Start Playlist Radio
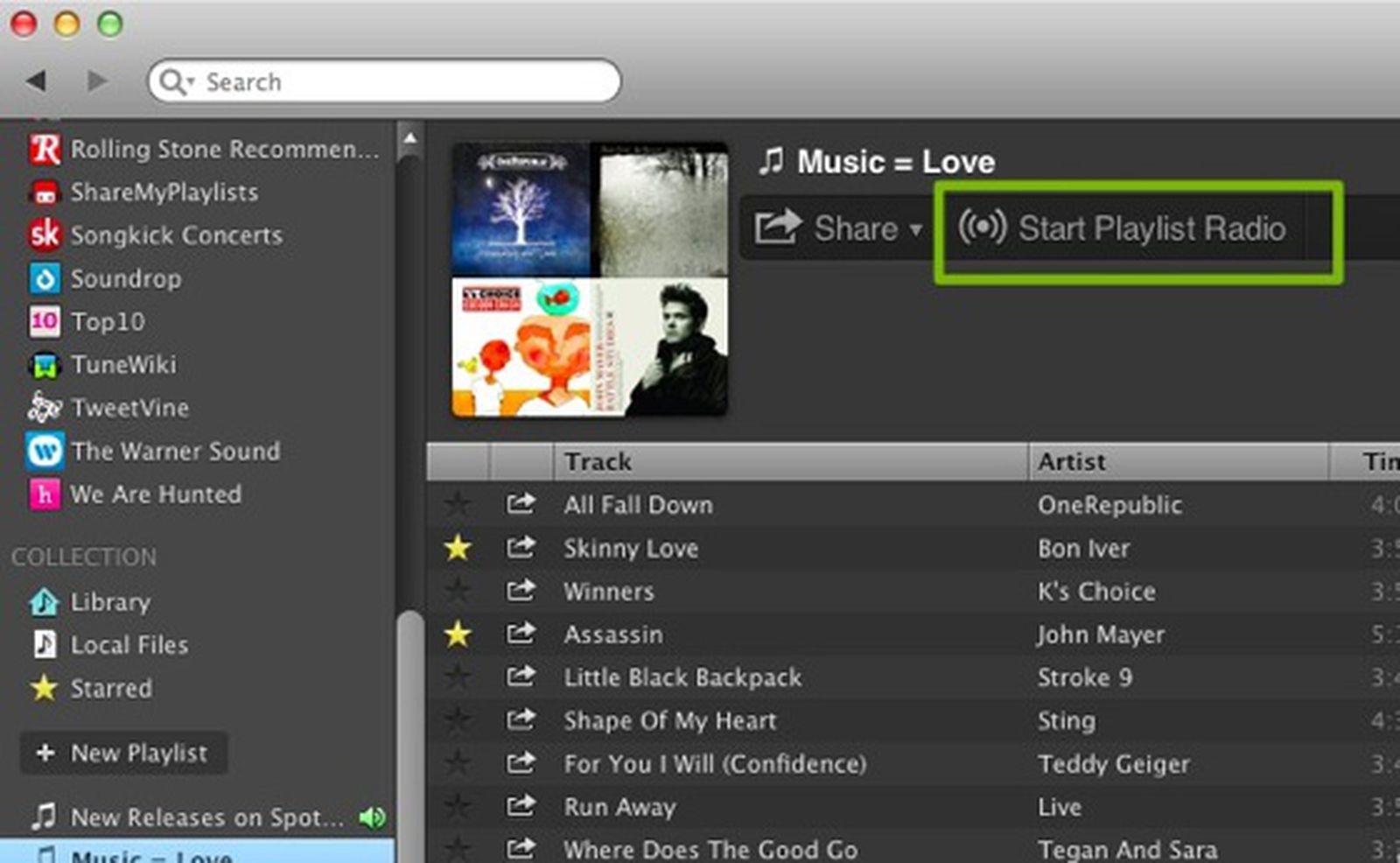The image size is (1400, 863). [1123, 228]
